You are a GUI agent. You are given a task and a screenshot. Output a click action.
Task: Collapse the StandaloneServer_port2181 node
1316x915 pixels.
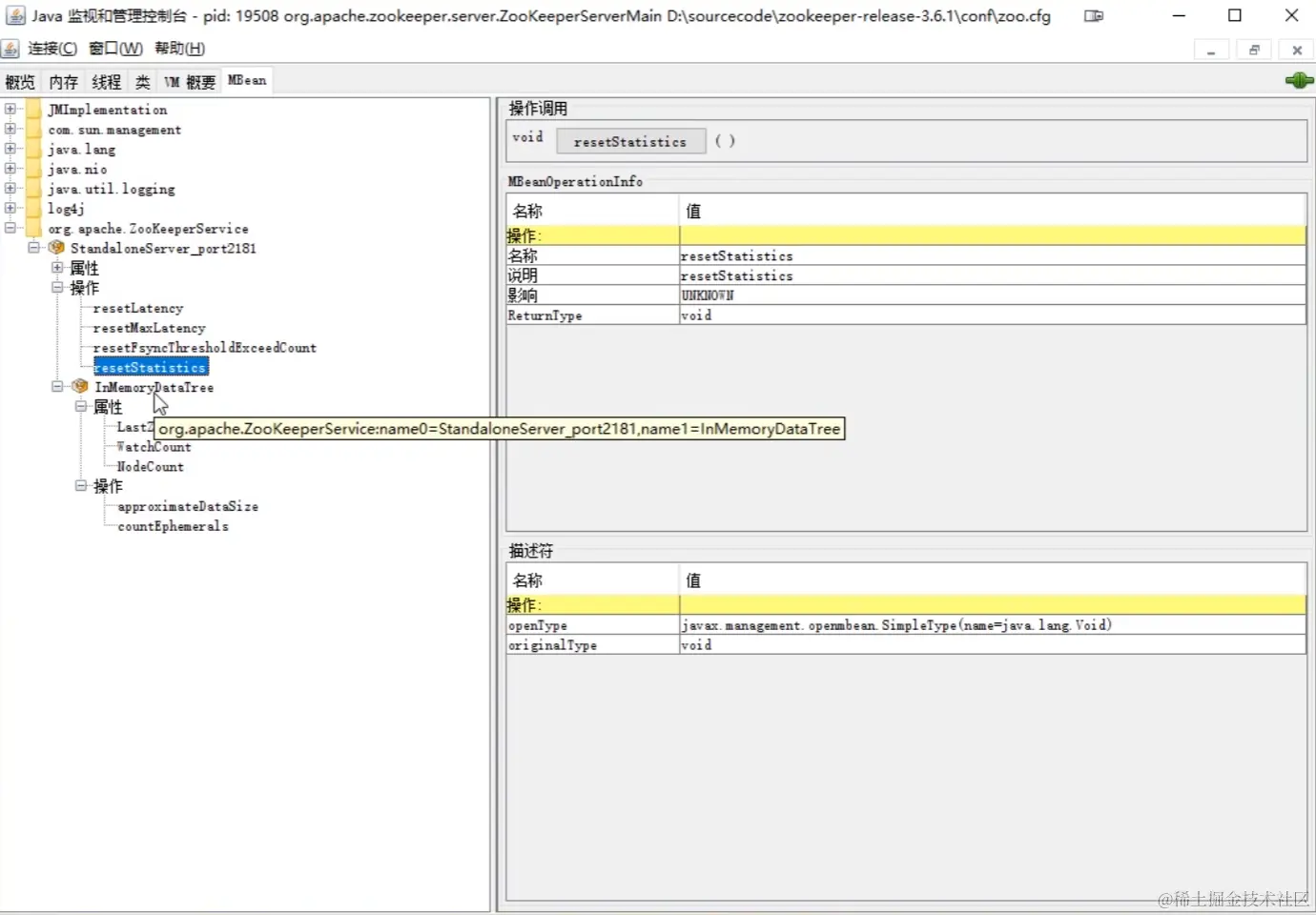click(34, 248)
